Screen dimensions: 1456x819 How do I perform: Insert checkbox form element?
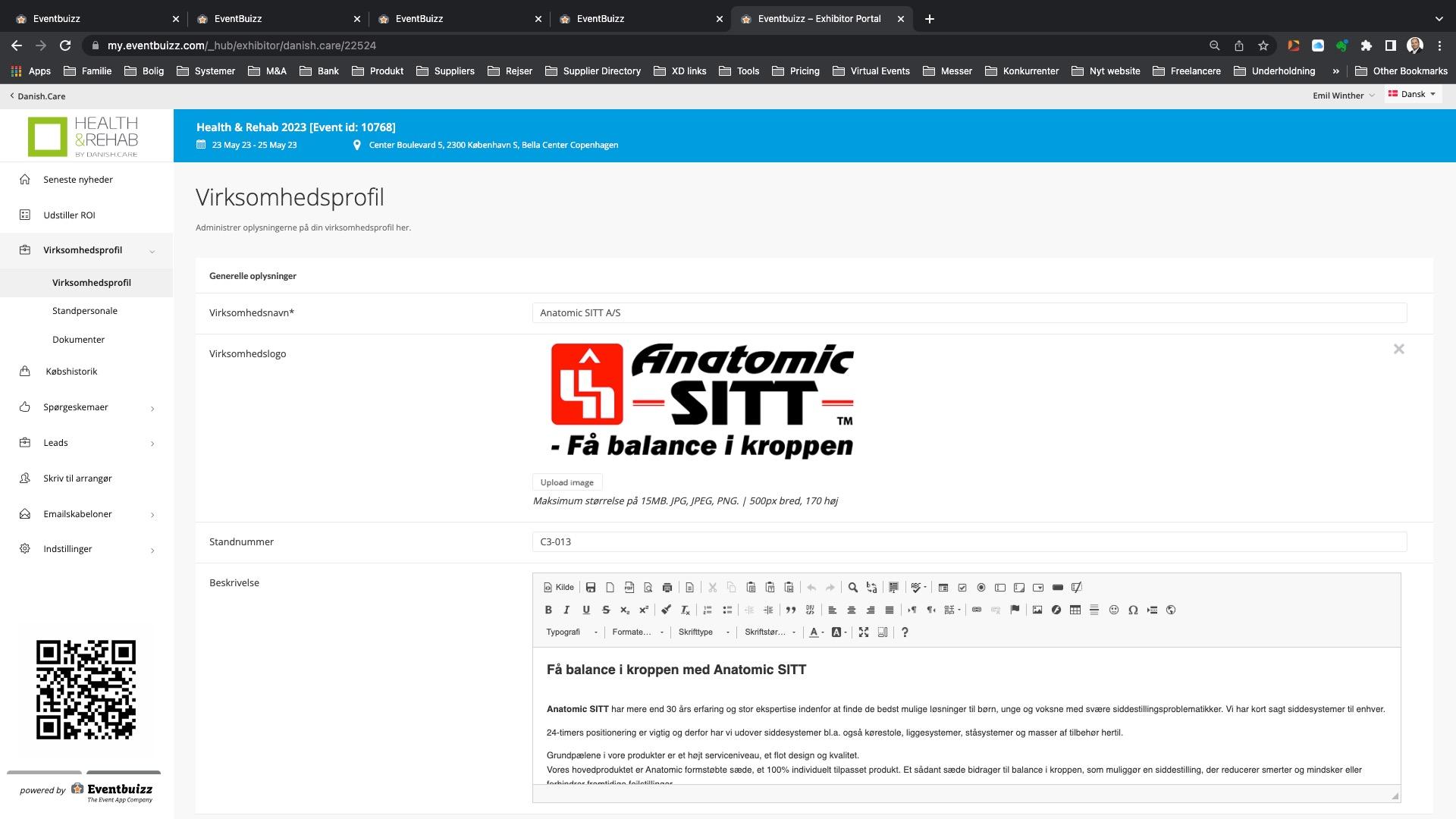point(962,588)
